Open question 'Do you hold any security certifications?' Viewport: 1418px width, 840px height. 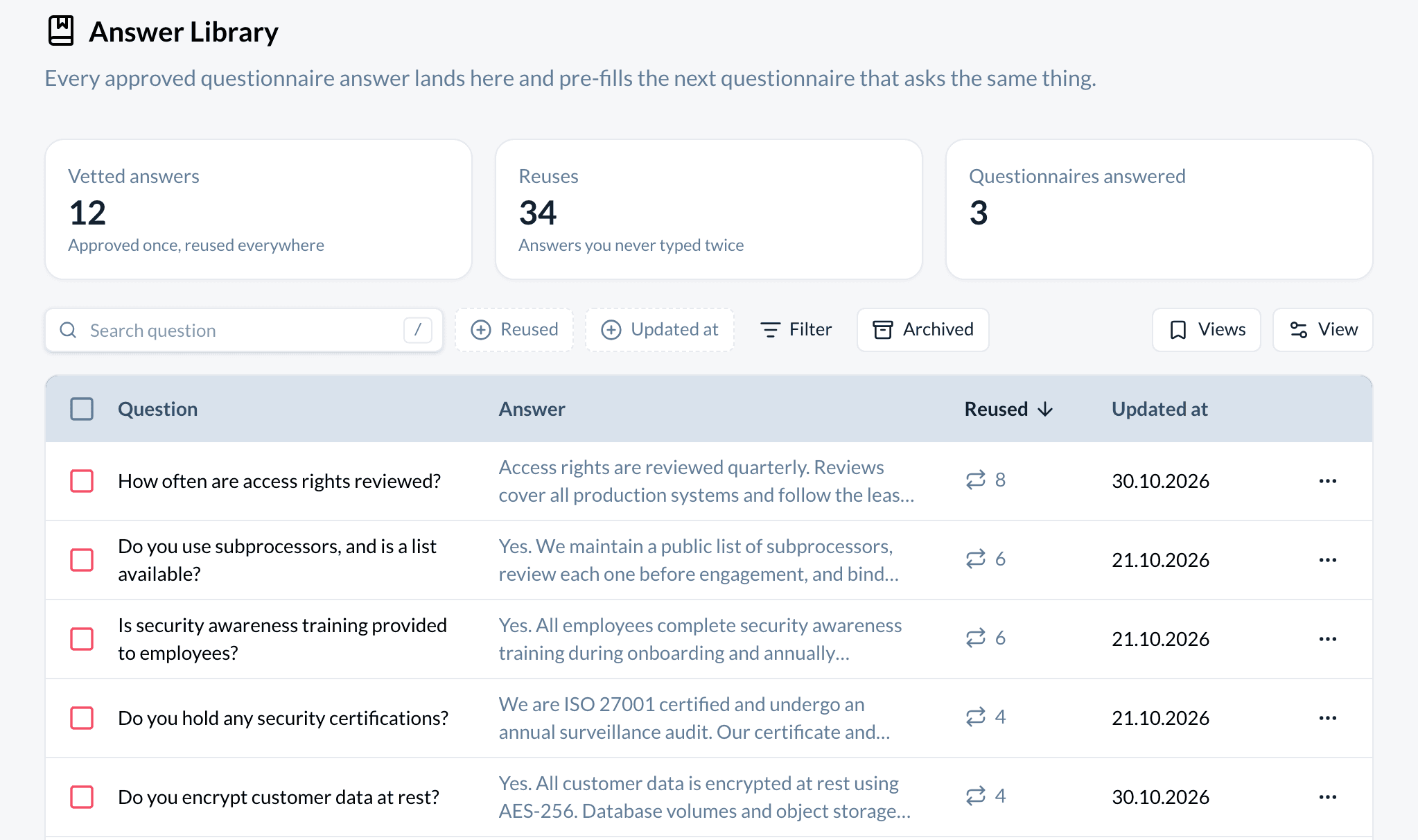point(283,718)
